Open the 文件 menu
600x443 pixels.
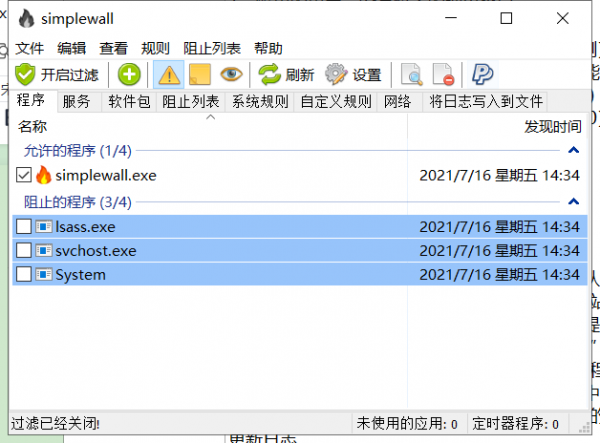coord(29,49)
